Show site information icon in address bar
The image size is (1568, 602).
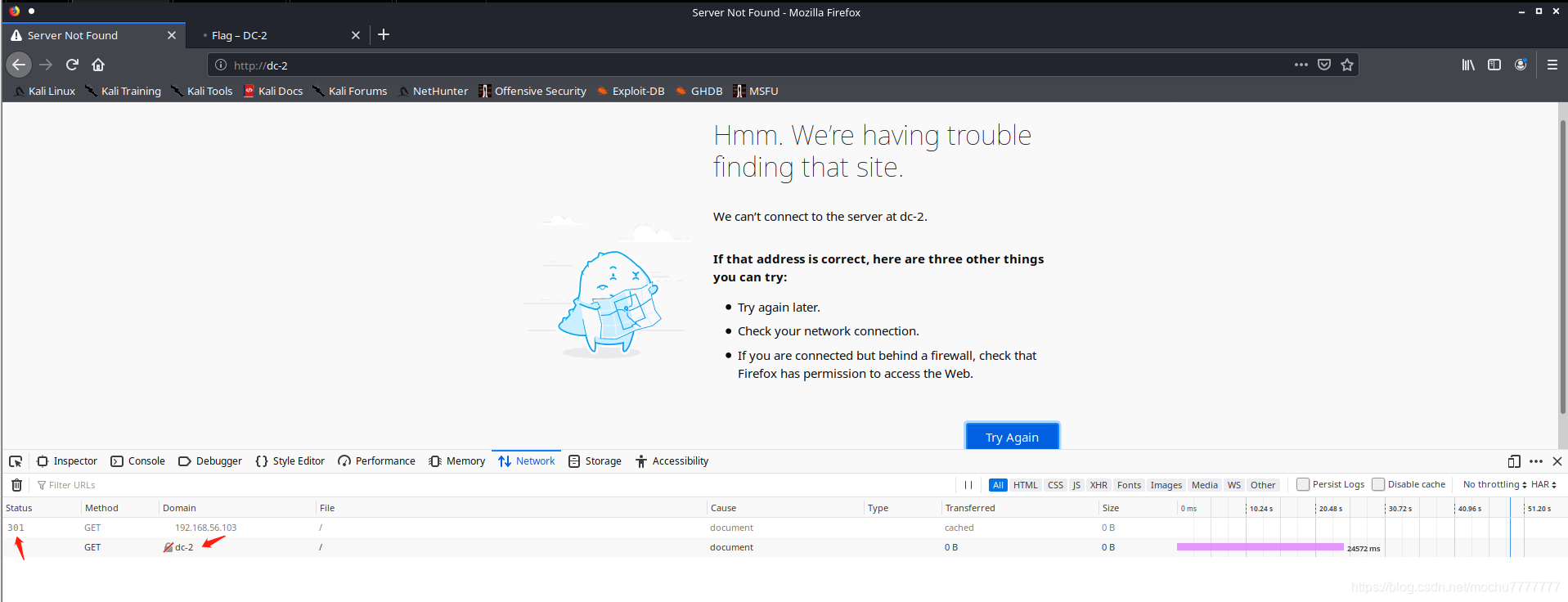pyautogui.click(x=221, y=65)
